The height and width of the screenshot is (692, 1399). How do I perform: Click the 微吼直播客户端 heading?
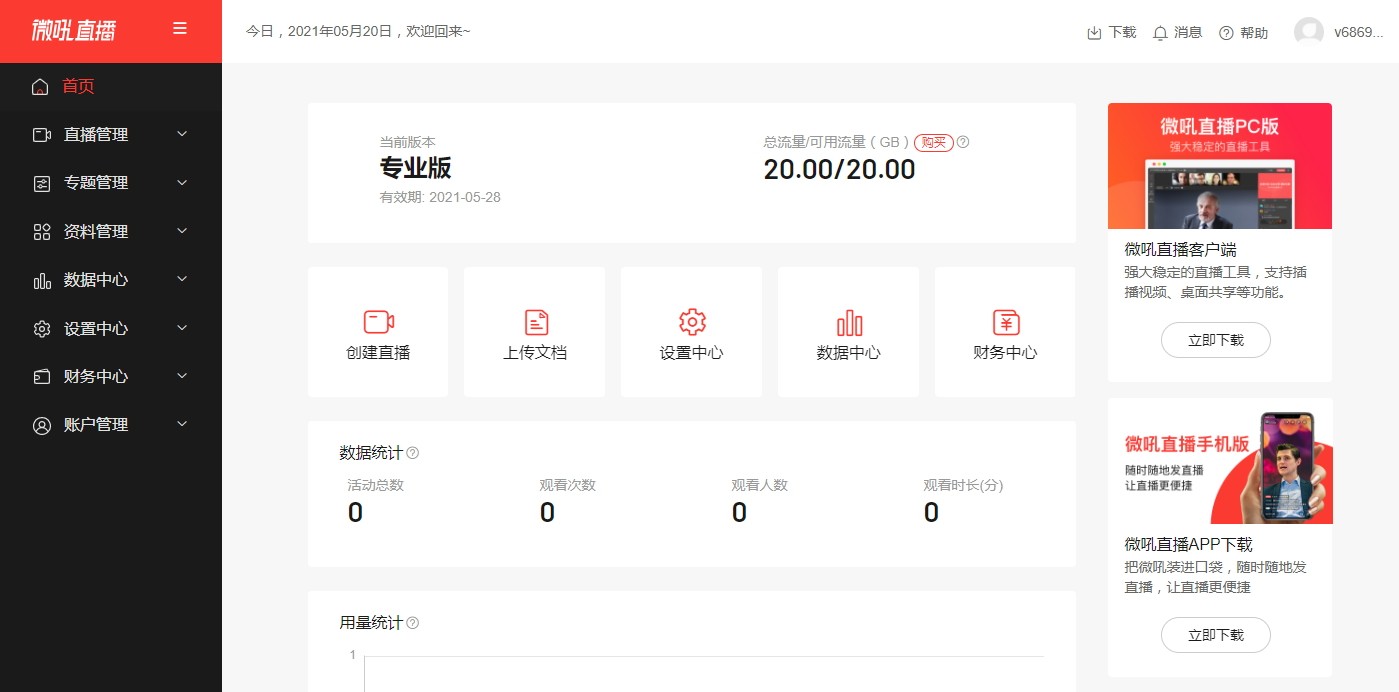coord(1180,250)
